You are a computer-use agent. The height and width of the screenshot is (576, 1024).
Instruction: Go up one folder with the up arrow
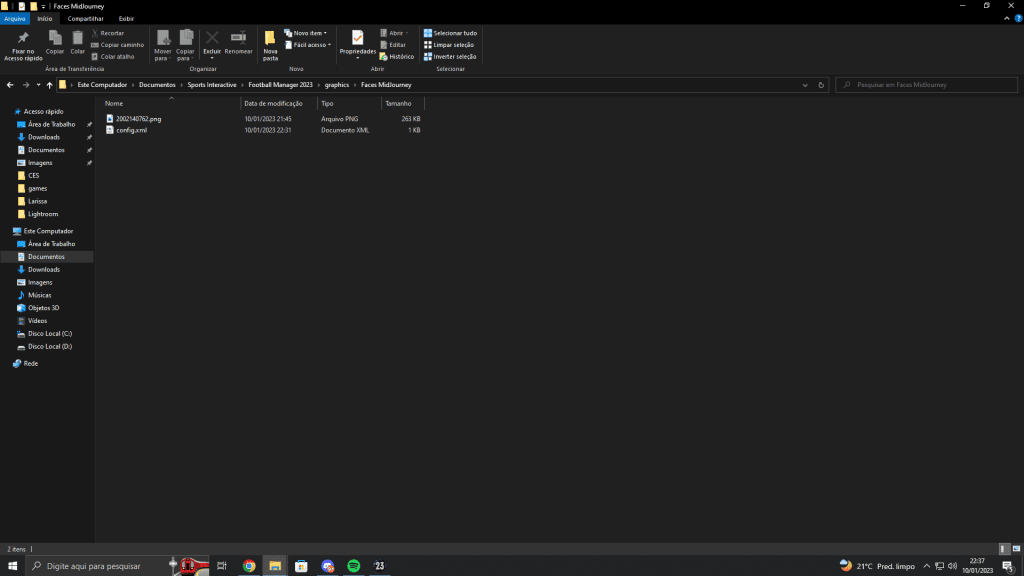point(49,85)
